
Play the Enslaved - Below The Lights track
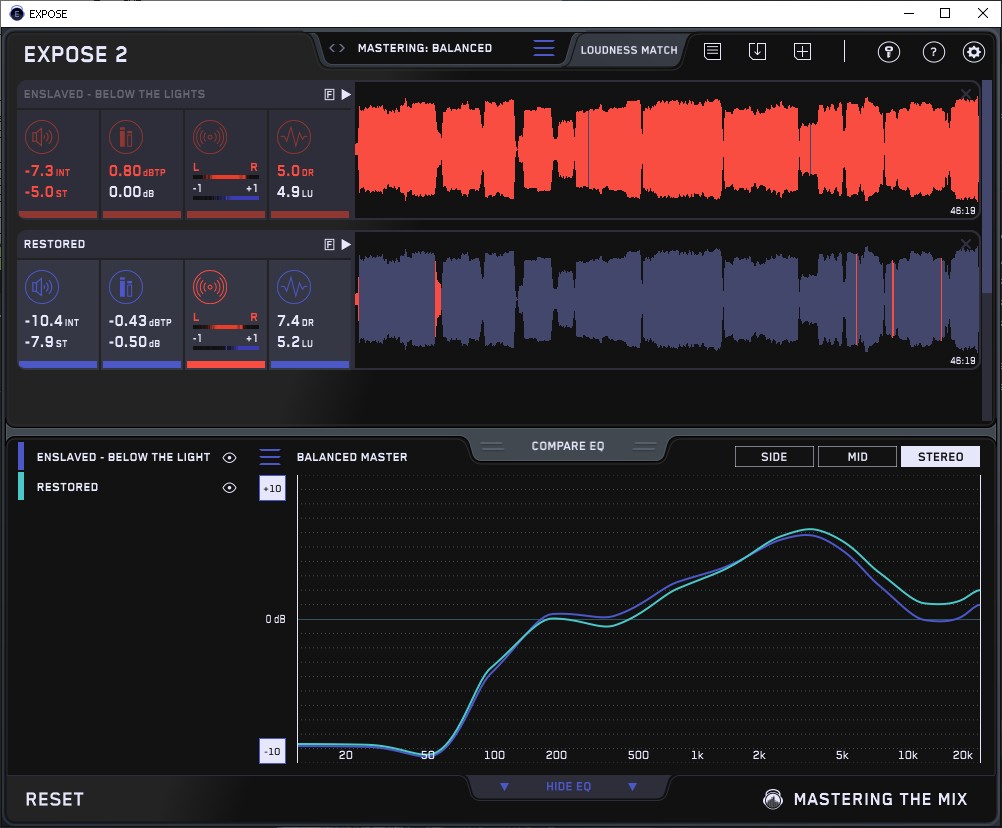click(346, 95)
